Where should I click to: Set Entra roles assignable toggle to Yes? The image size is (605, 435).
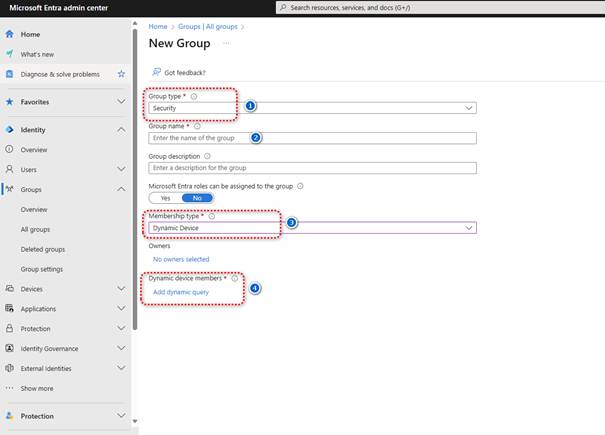coord(166,198)
